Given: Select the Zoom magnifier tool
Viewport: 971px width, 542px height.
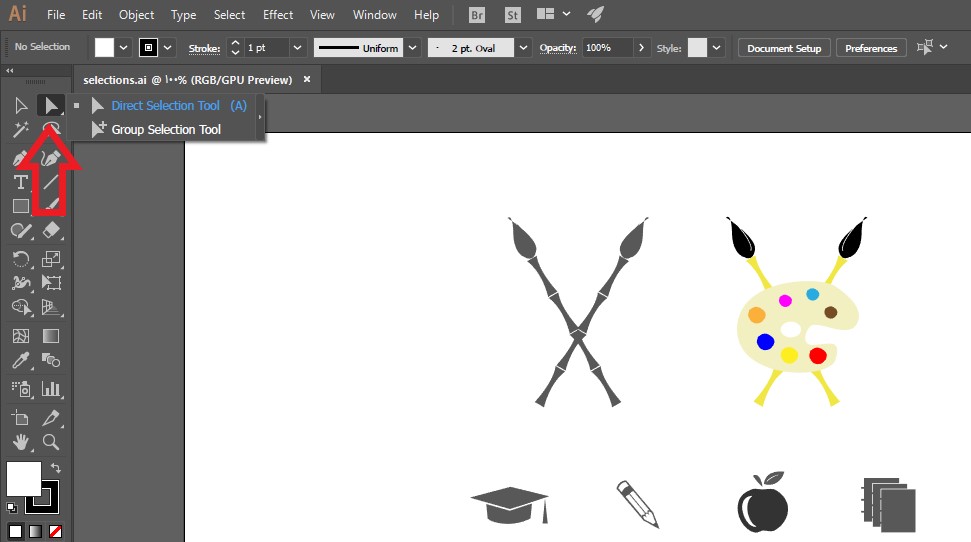Looking at the screenshot, I should coord(51,442).
